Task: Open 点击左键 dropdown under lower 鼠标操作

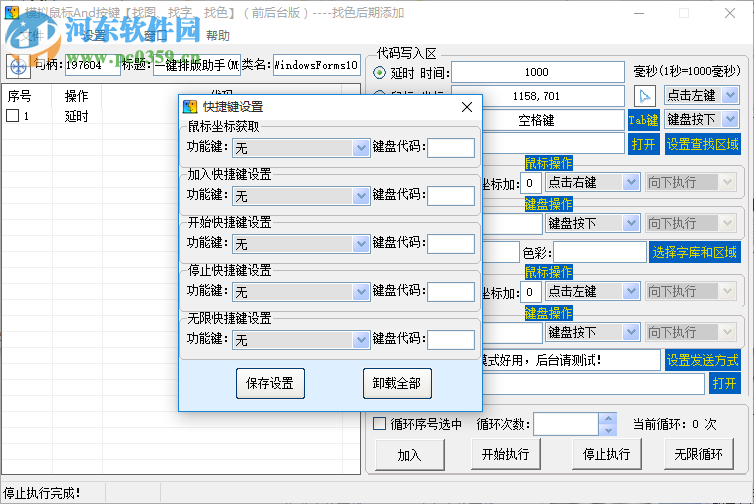Action: pos(592,291)
